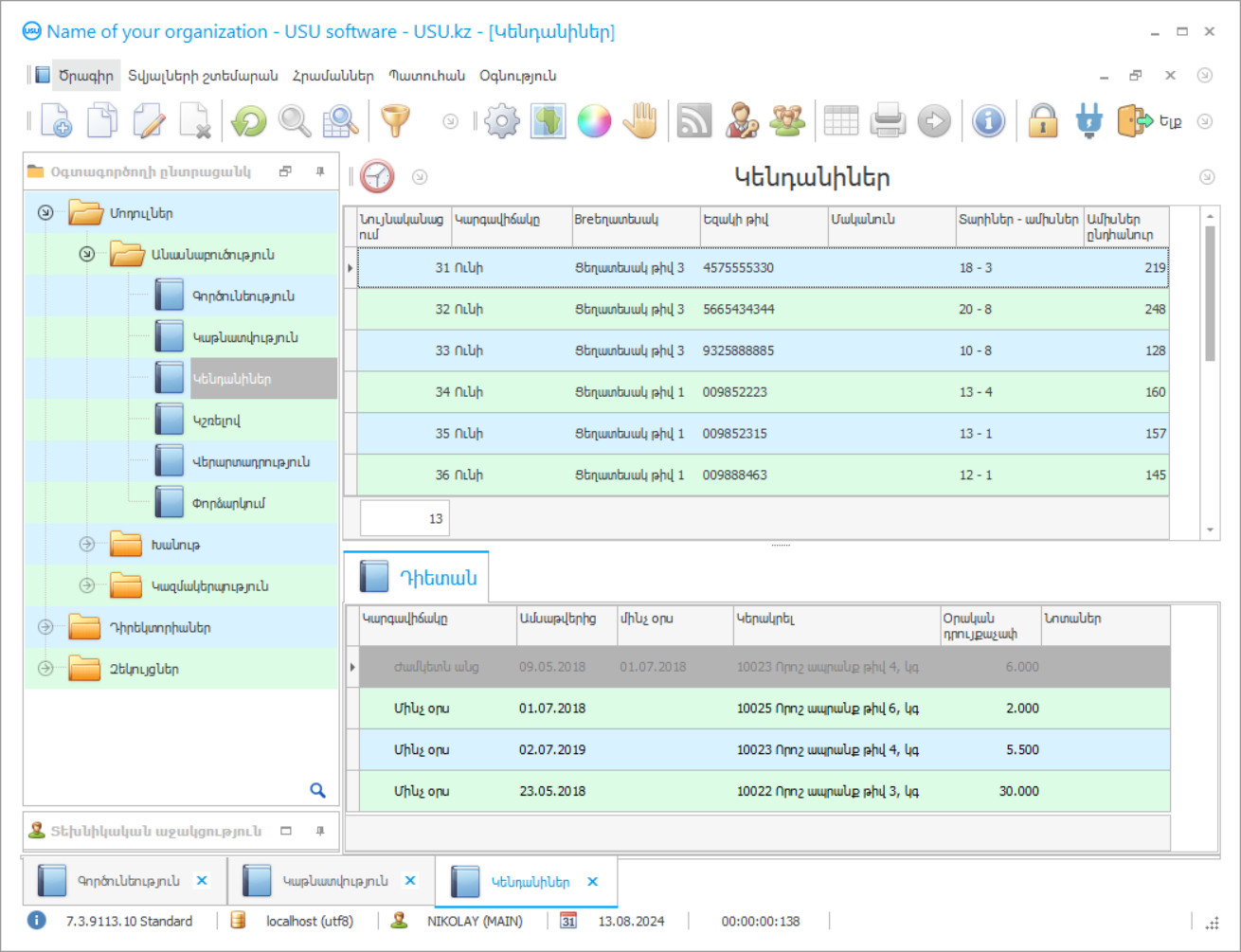Open the Հրամաններ menu
Screen dimensions: 1241x952
tap(333, 76)
